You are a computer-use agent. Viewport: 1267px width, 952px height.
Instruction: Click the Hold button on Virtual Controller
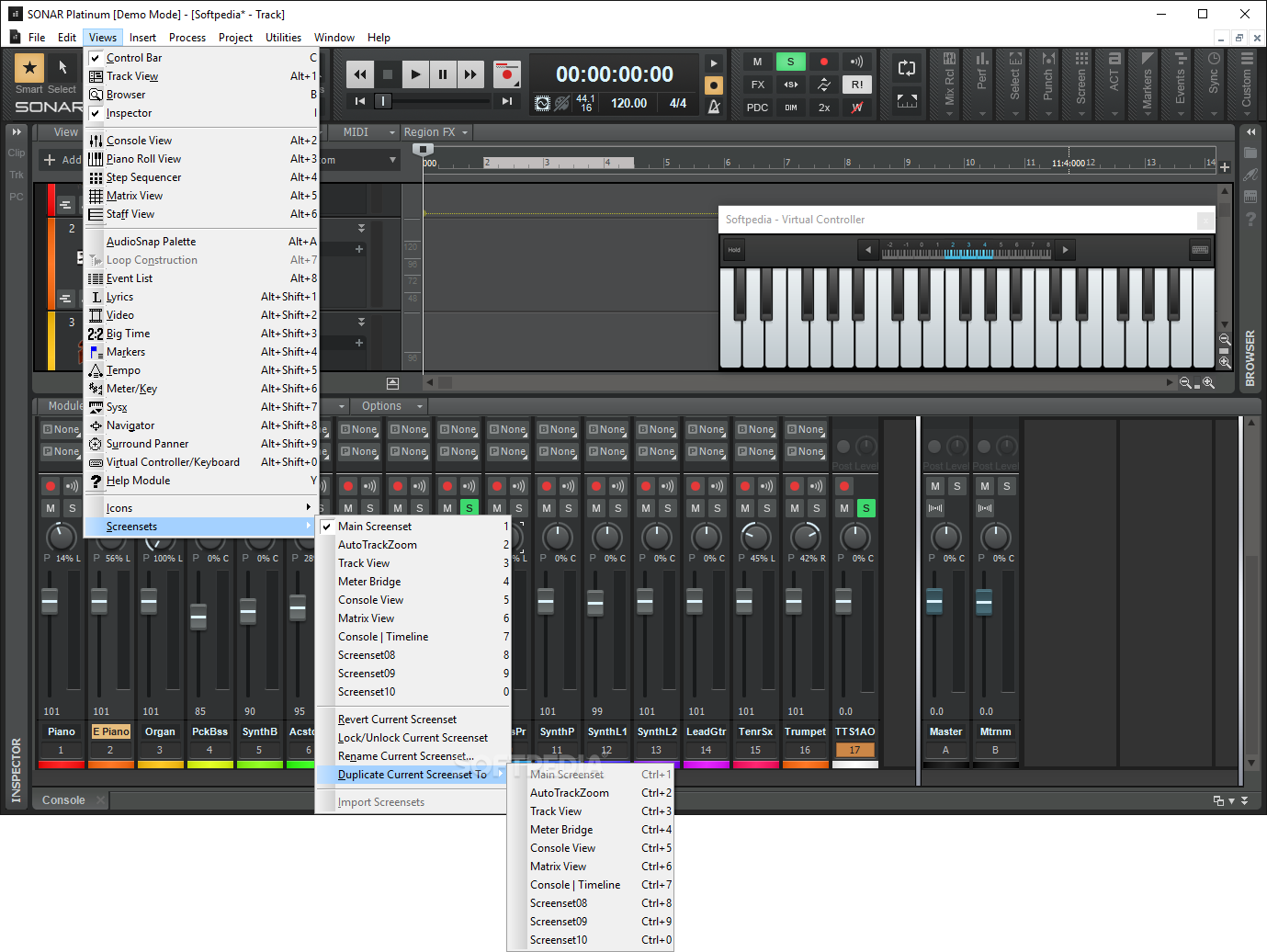coord(734,249)
